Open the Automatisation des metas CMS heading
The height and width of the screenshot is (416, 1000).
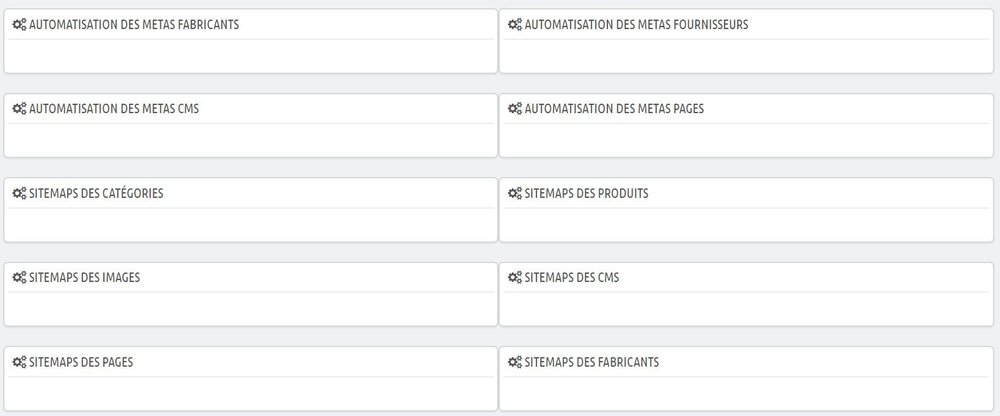(x=114, y=109)
